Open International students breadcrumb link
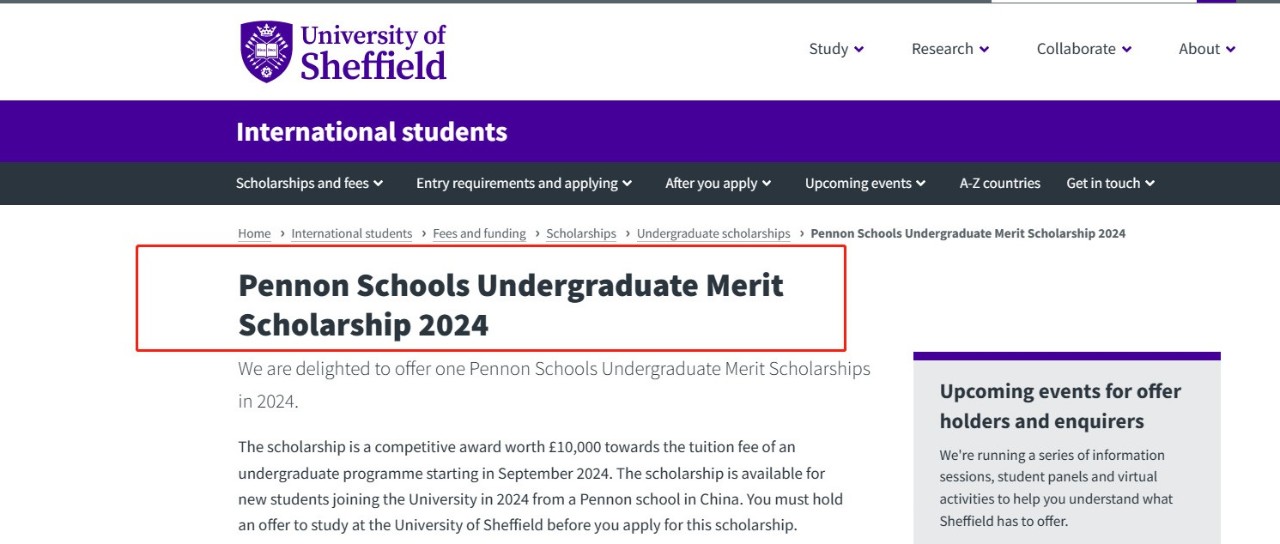 pyautogui.click(x=352, y=233)
